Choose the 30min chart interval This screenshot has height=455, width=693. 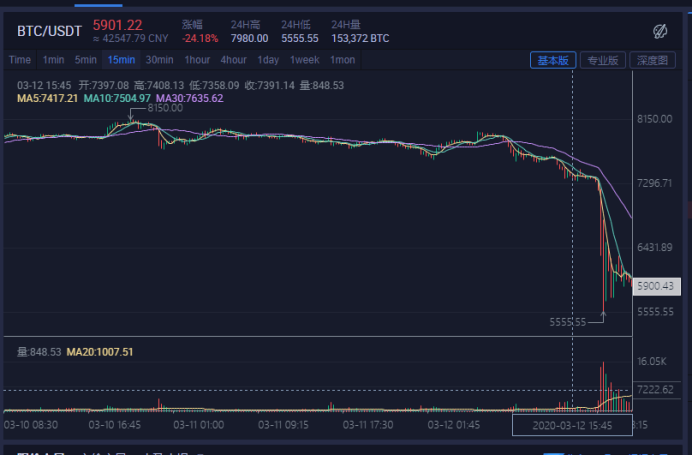(x=159, y=60)
